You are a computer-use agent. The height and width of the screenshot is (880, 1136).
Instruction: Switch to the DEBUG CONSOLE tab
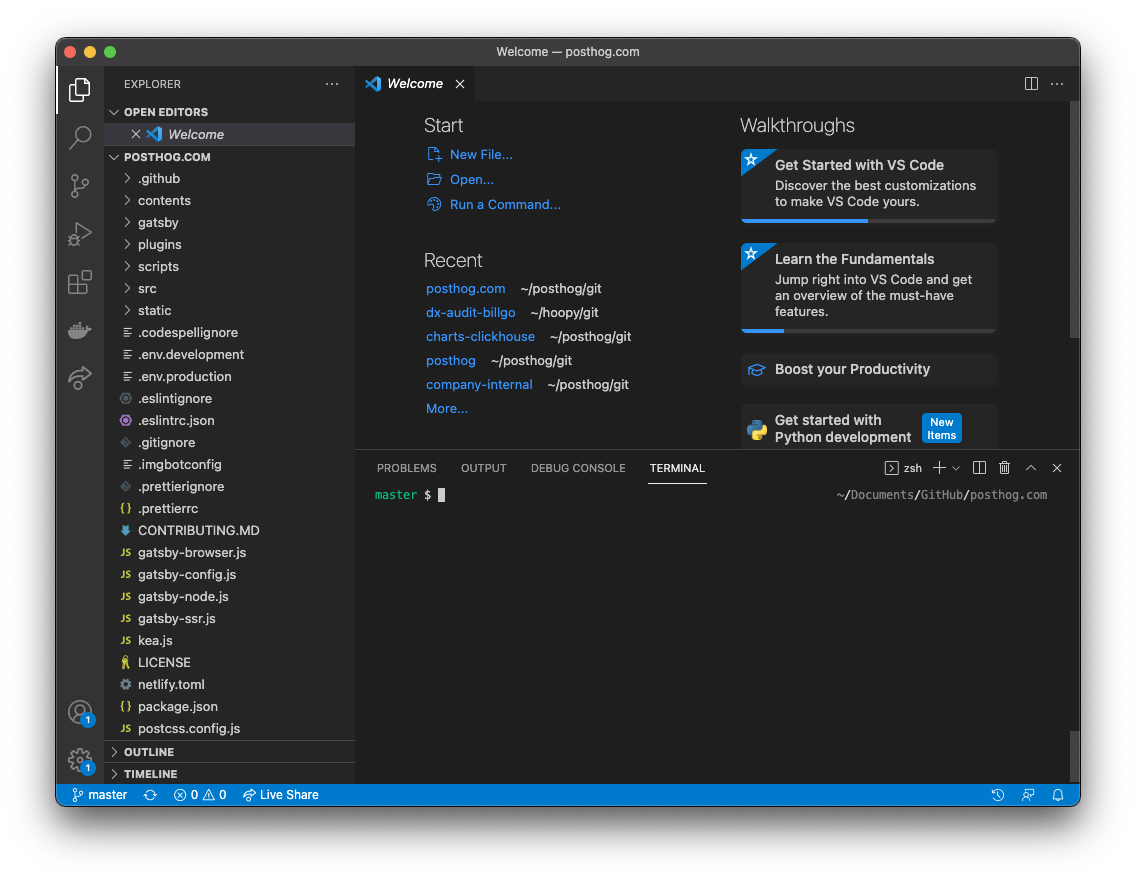578,467
